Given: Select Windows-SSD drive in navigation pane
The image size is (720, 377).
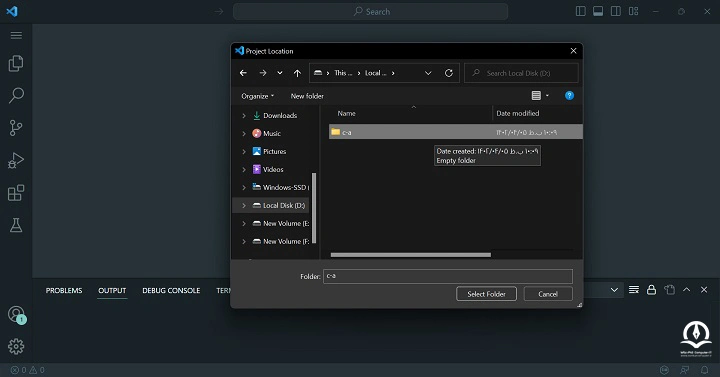Looking at the screenshot, I should click(x=281, y=187).
